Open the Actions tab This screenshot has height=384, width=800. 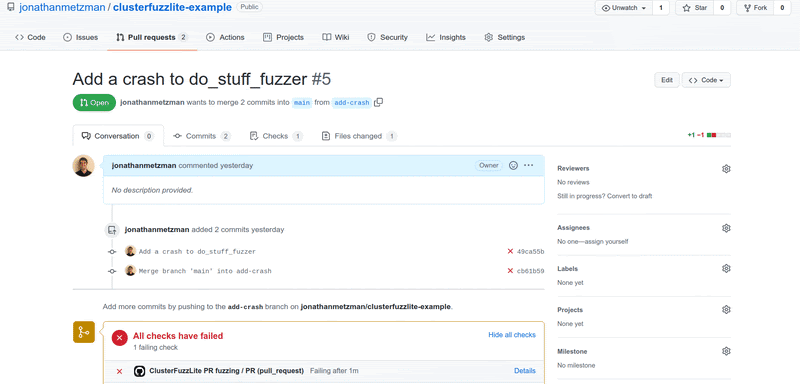tap(225, 37)
